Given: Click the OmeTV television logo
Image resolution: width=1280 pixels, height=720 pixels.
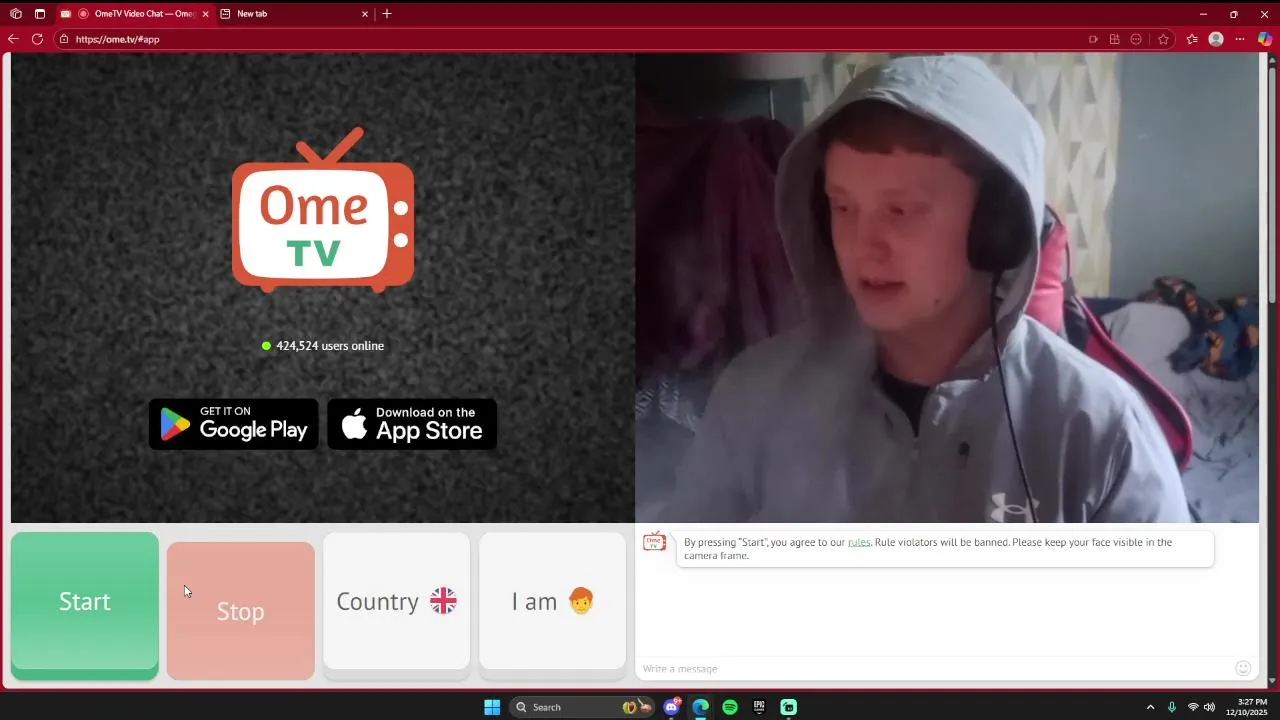Looking at the screenshot, I should [x=323, y=210].
